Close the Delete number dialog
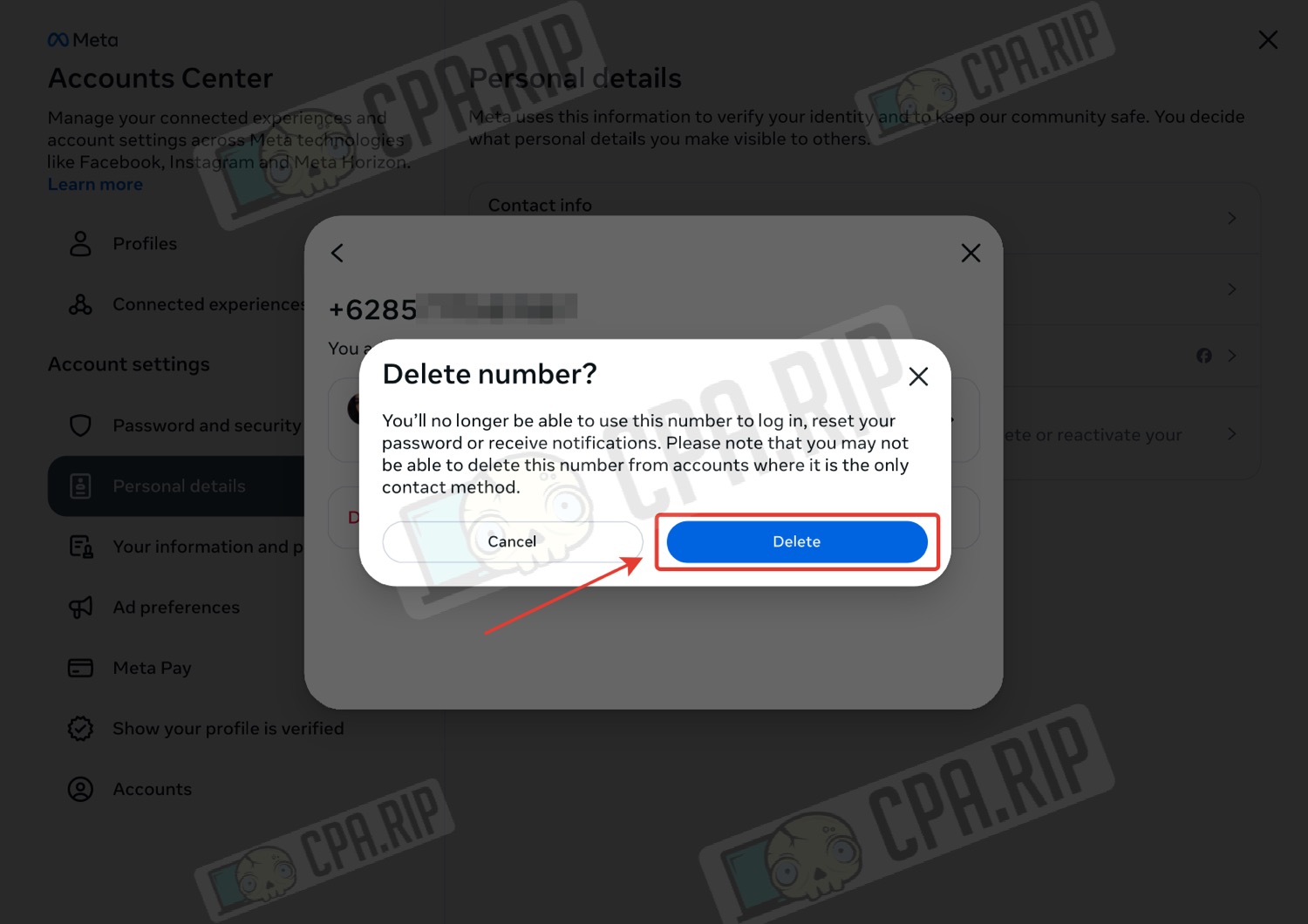The image size is (1308, 924). [x=918, y=377]
